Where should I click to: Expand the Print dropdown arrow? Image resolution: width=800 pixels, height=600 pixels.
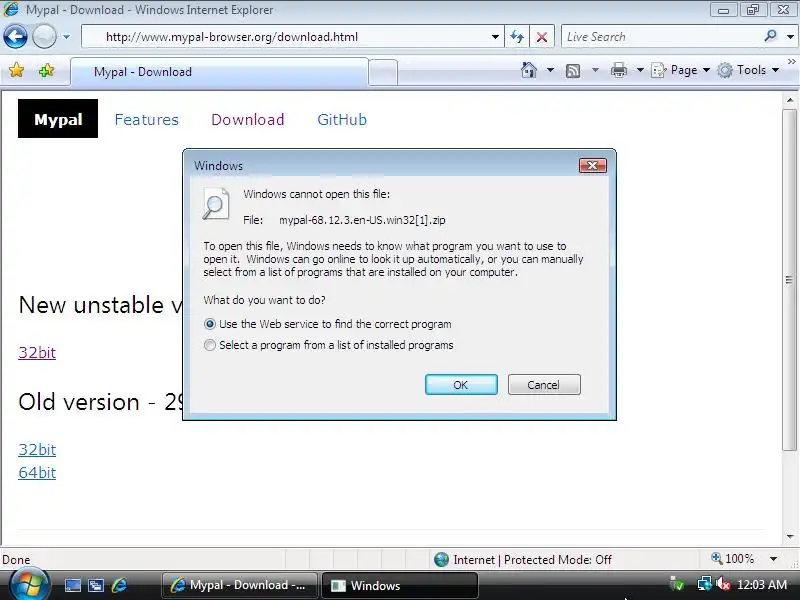point(640,70)
